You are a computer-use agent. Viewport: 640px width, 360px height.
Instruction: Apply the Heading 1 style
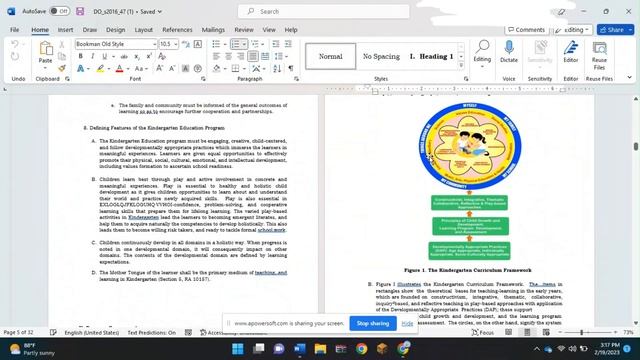tap(431, 56)
